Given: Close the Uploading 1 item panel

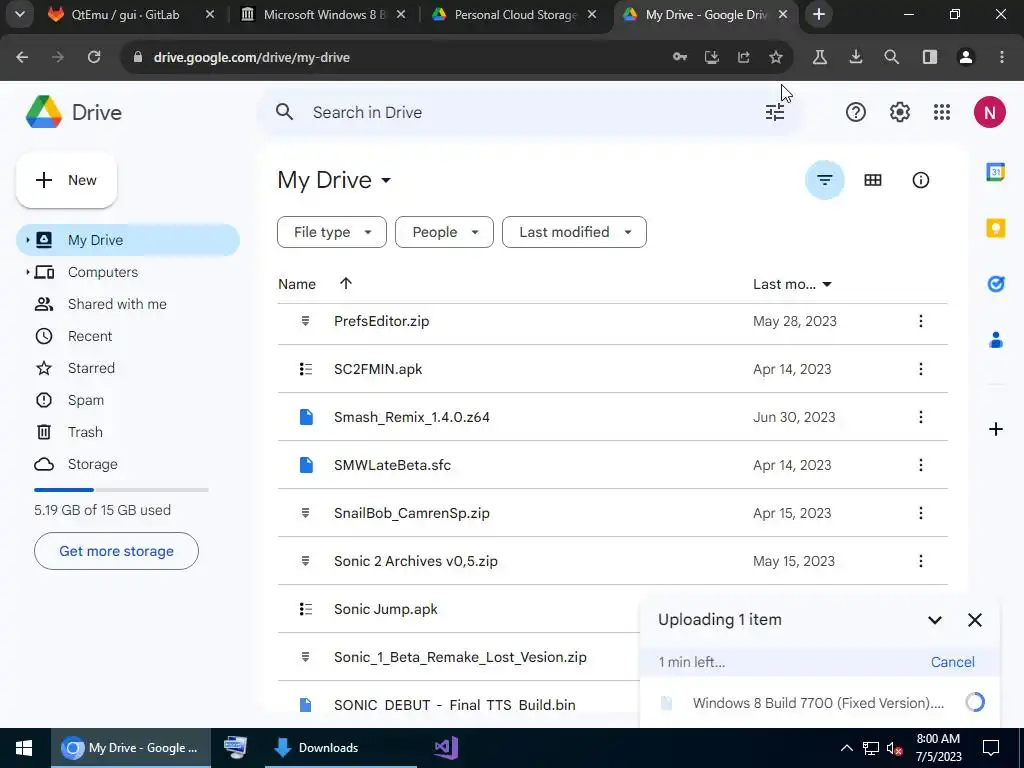Looking at the screenshot, I should coord(974,620).
